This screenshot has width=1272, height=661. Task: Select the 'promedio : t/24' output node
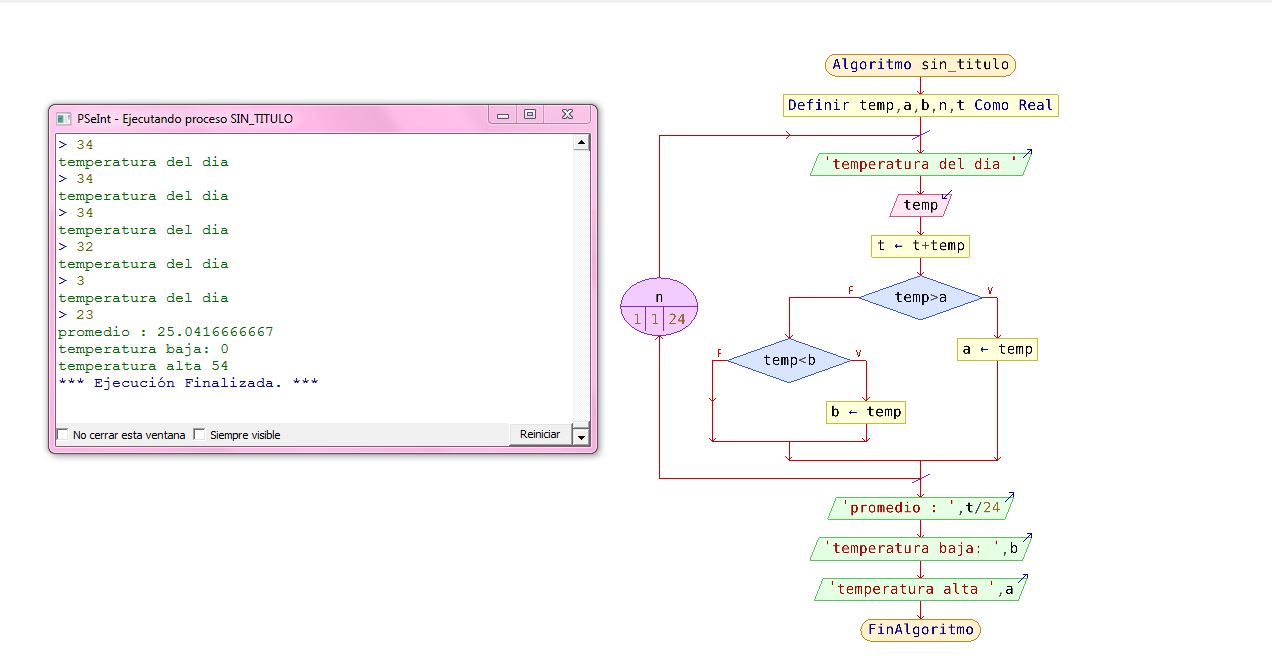919,507
